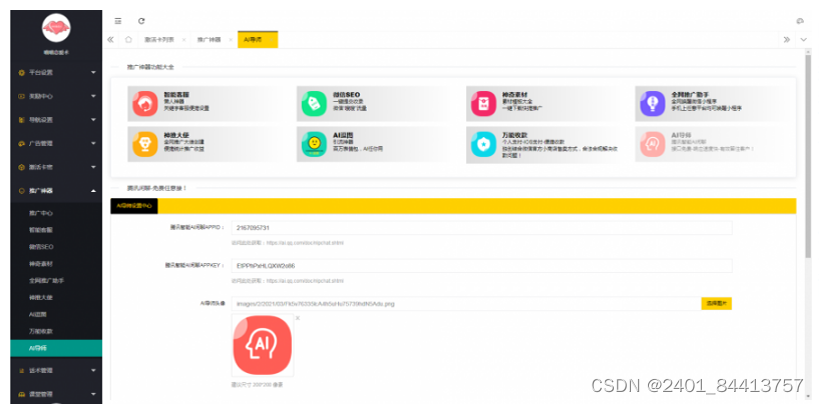Expand the 话术管理 menu arrow

coord(93,371)
